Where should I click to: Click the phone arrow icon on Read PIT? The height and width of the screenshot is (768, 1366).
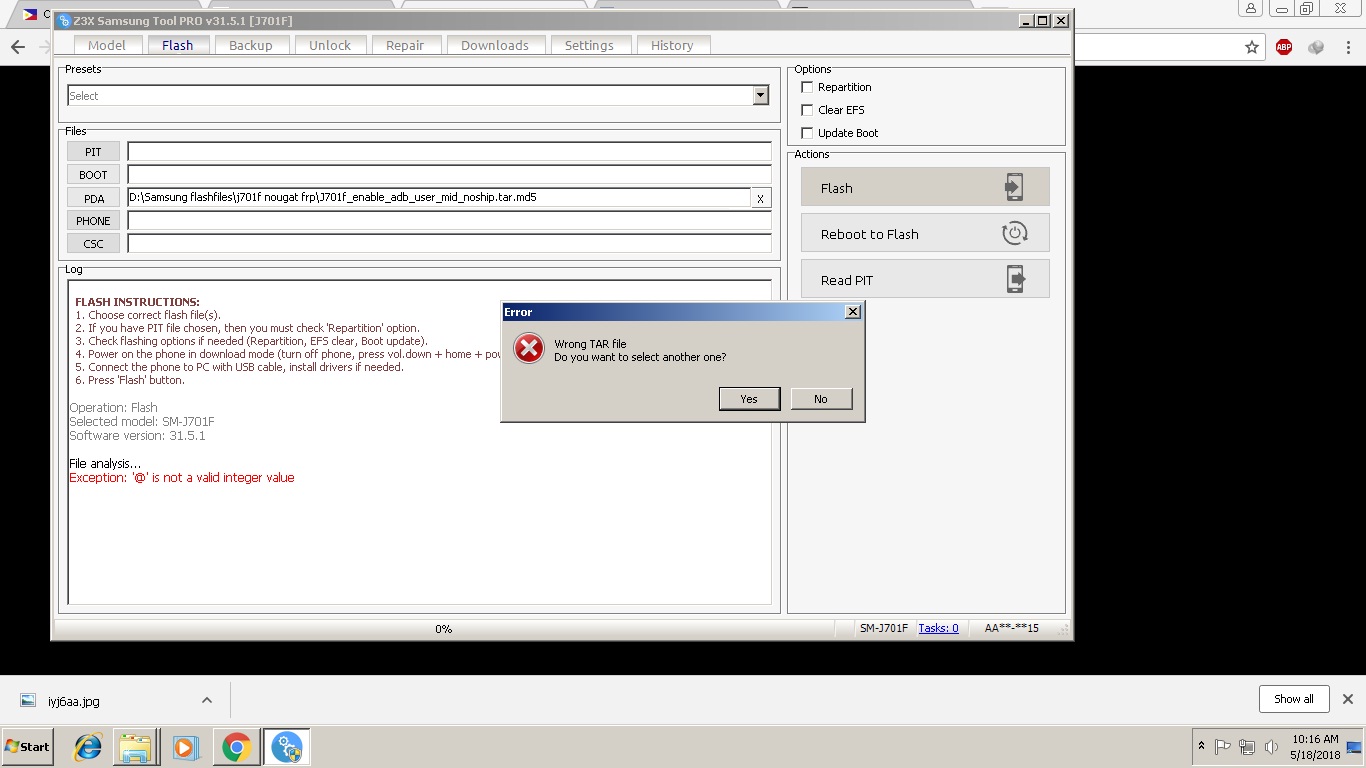tap(1014, 279)
